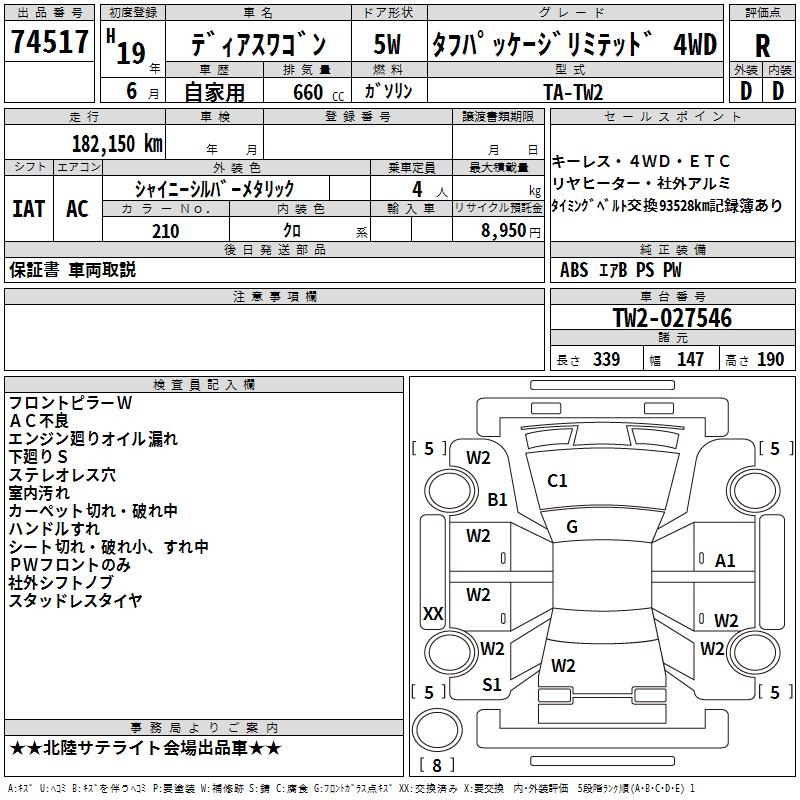Select the grade タフパッケージリミテッド 4WD

tap(574, 44)
